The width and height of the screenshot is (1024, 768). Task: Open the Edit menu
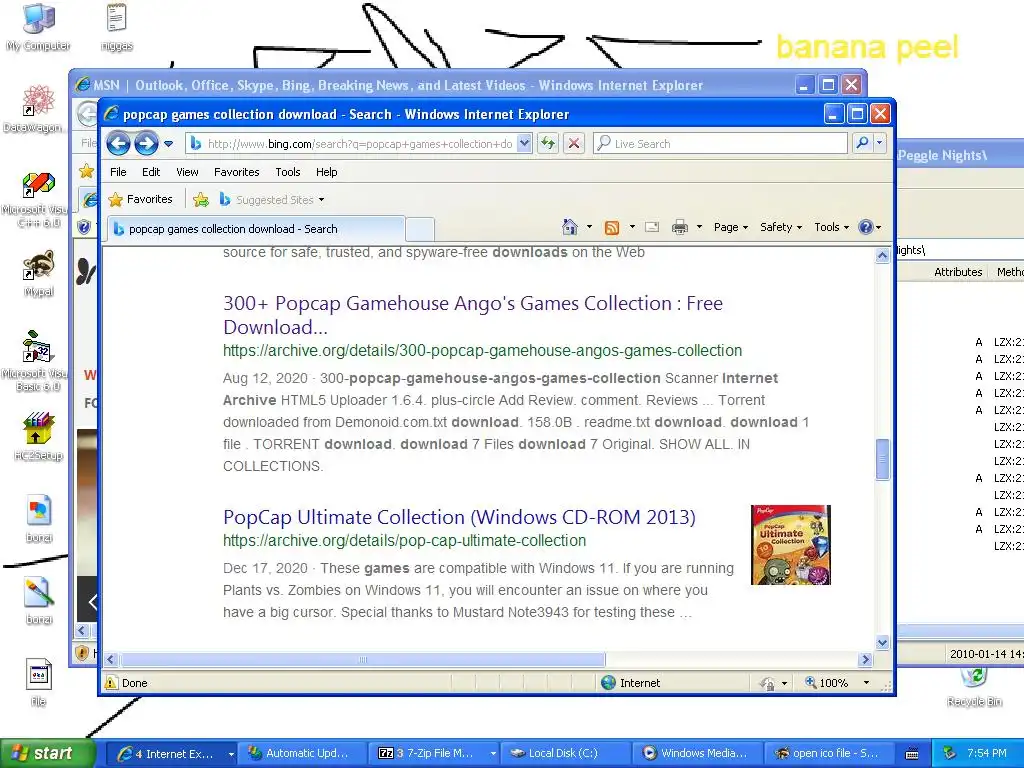(x=151, y=172)
